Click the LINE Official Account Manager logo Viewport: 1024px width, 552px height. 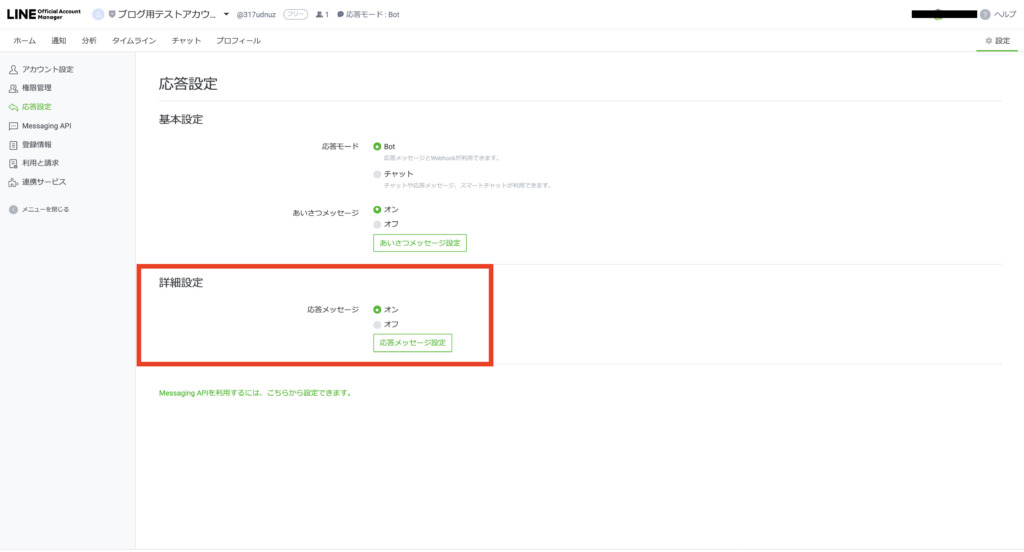44,14
